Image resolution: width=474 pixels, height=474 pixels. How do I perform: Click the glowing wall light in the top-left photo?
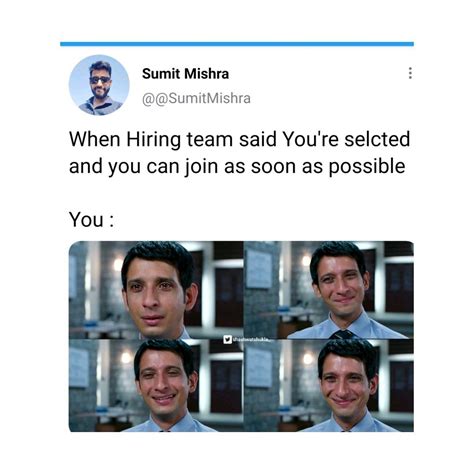coord(117,265)
